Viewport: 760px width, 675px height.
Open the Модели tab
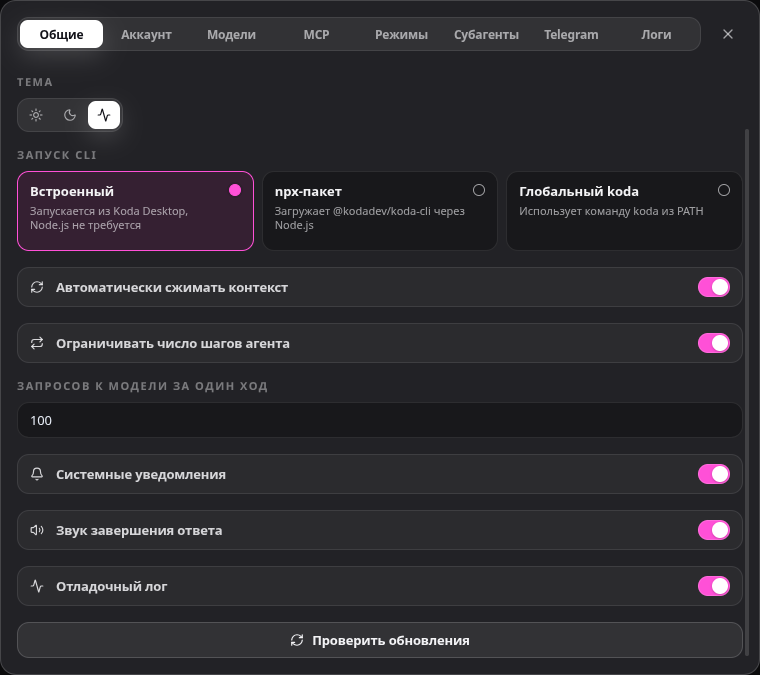coord(231,34)
